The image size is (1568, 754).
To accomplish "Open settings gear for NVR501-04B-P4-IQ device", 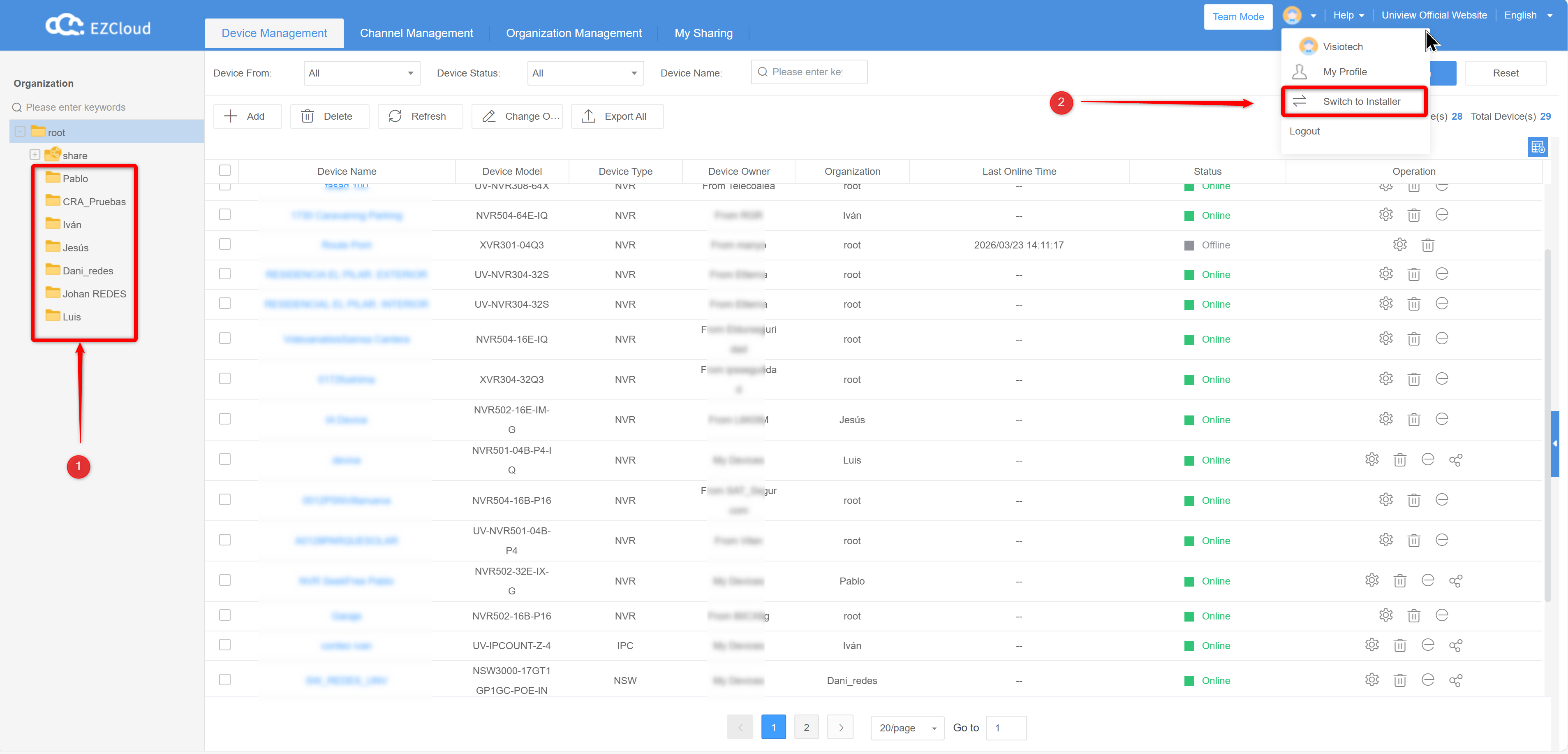I will [1372, 460].
